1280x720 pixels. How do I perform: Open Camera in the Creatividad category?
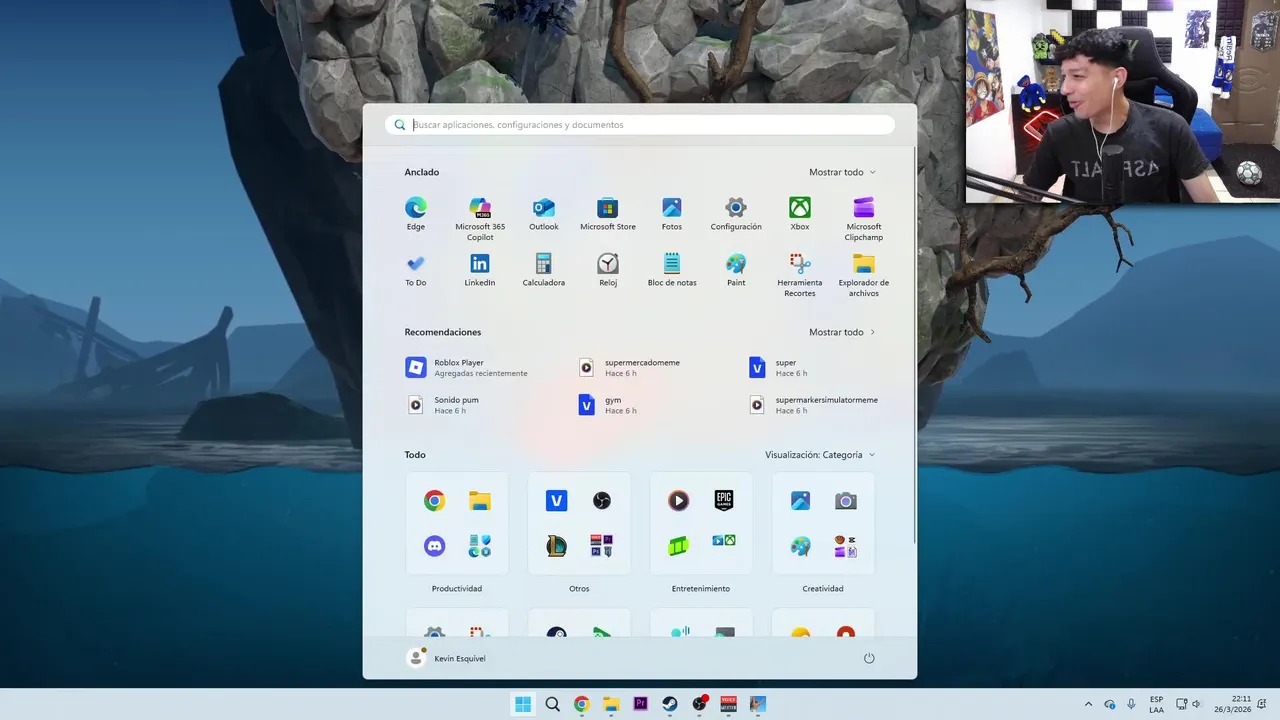(846, 501)
